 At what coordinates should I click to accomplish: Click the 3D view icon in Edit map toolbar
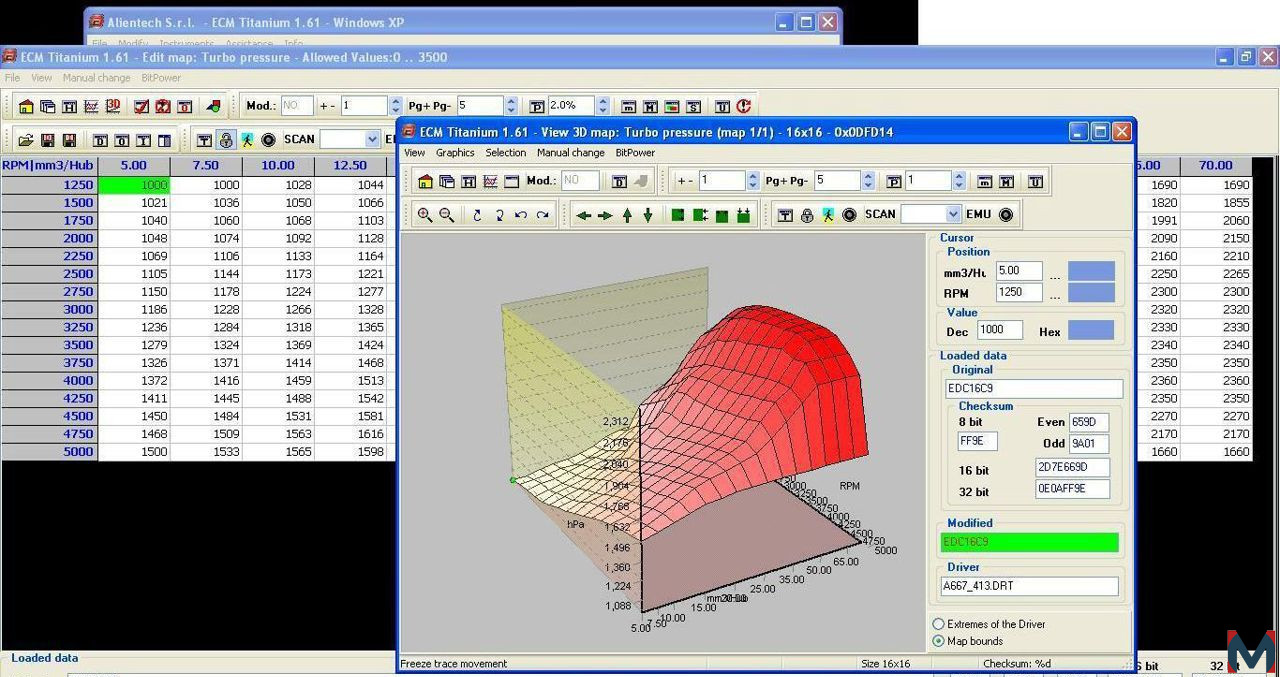pos(114,106)
